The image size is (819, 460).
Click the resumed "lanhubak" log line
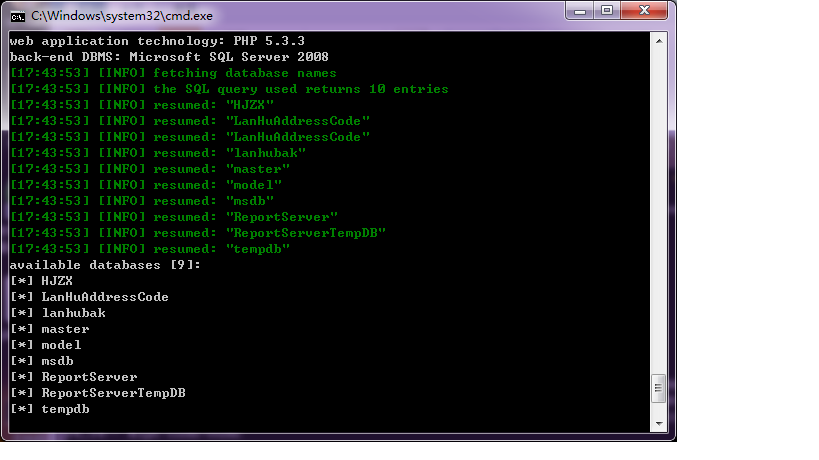158,153
